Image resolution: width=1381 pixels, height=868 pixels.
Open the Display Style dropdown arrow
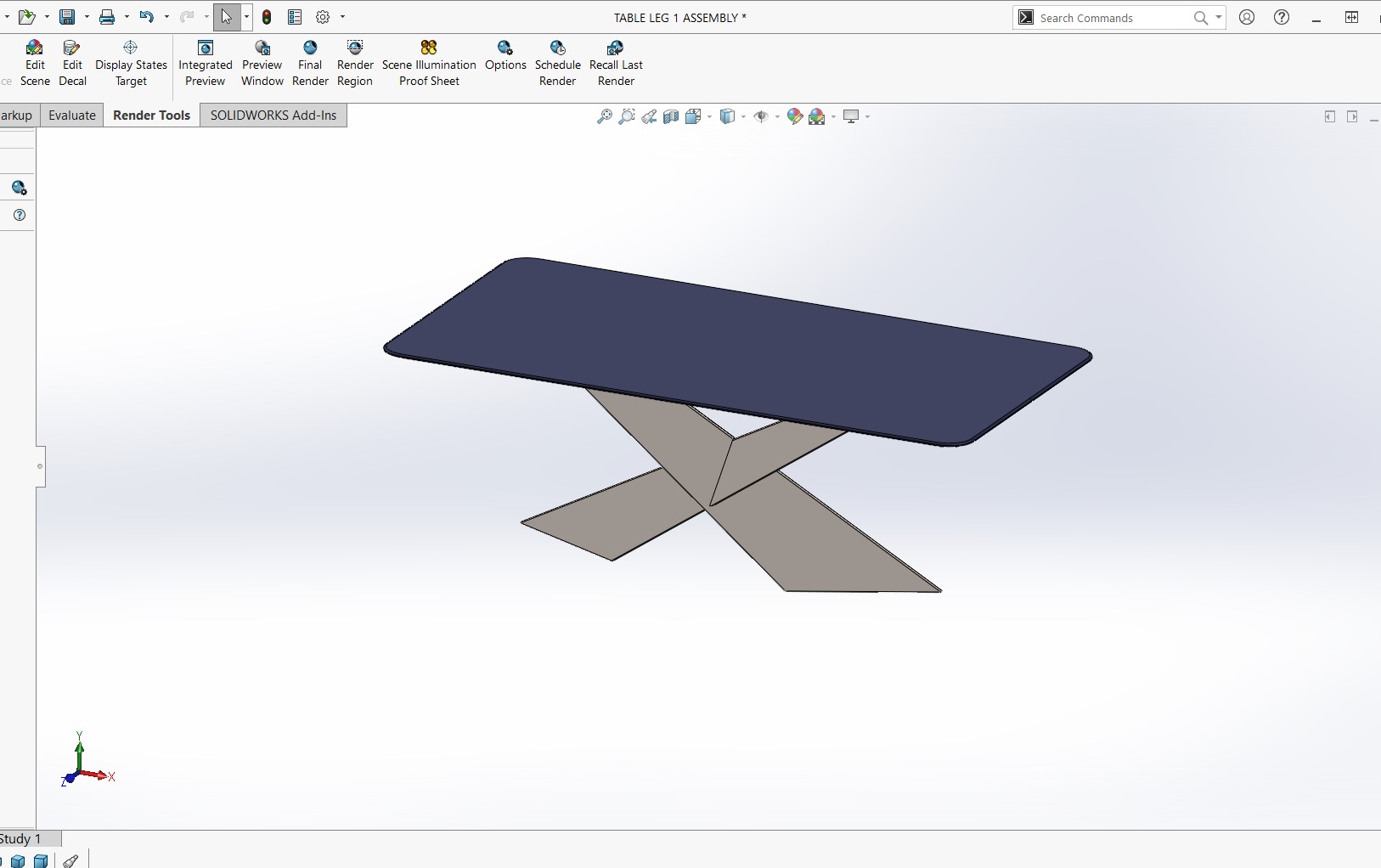[x=743, y=116]
